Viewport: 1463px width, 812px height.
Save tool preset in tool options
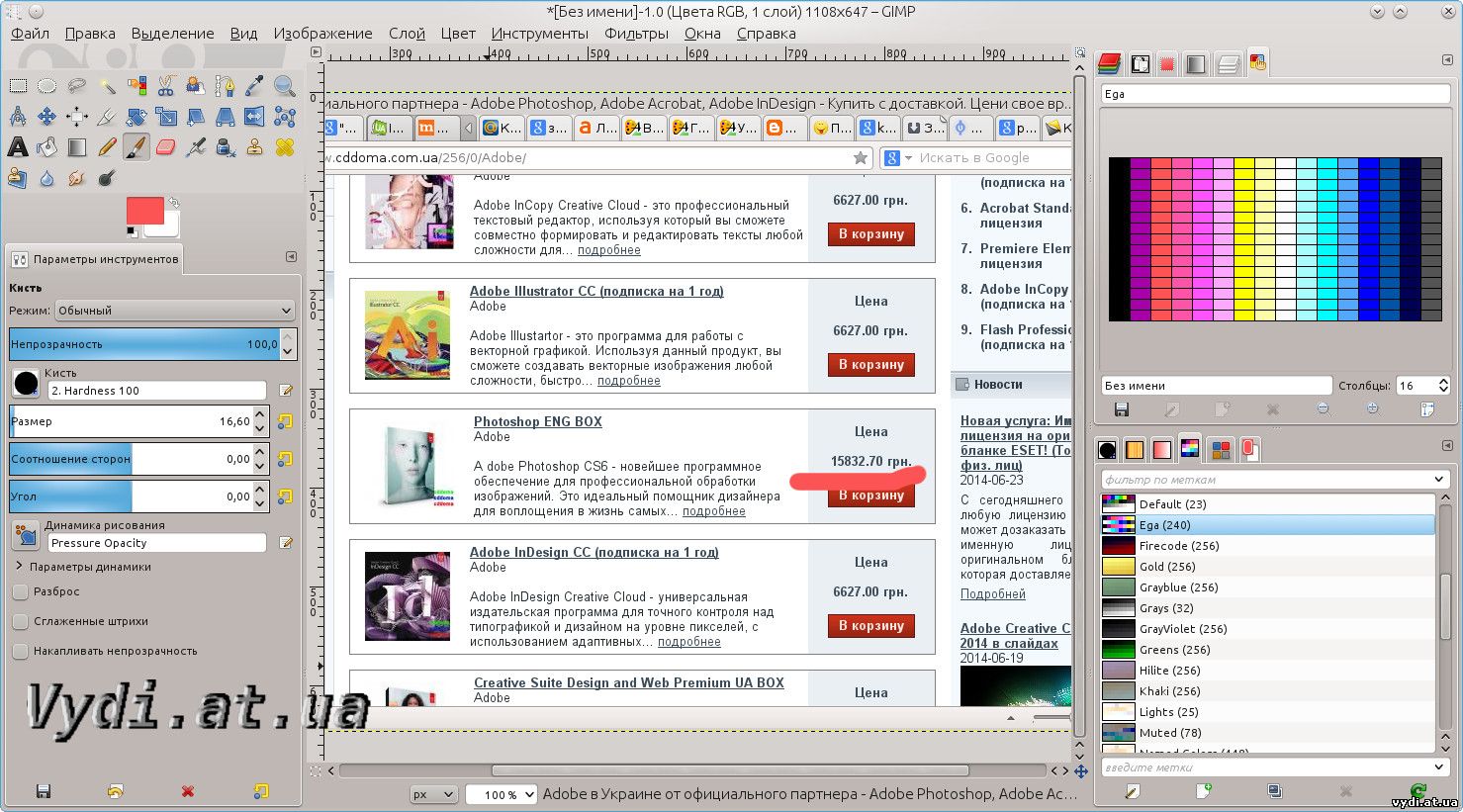coord(43,791)
